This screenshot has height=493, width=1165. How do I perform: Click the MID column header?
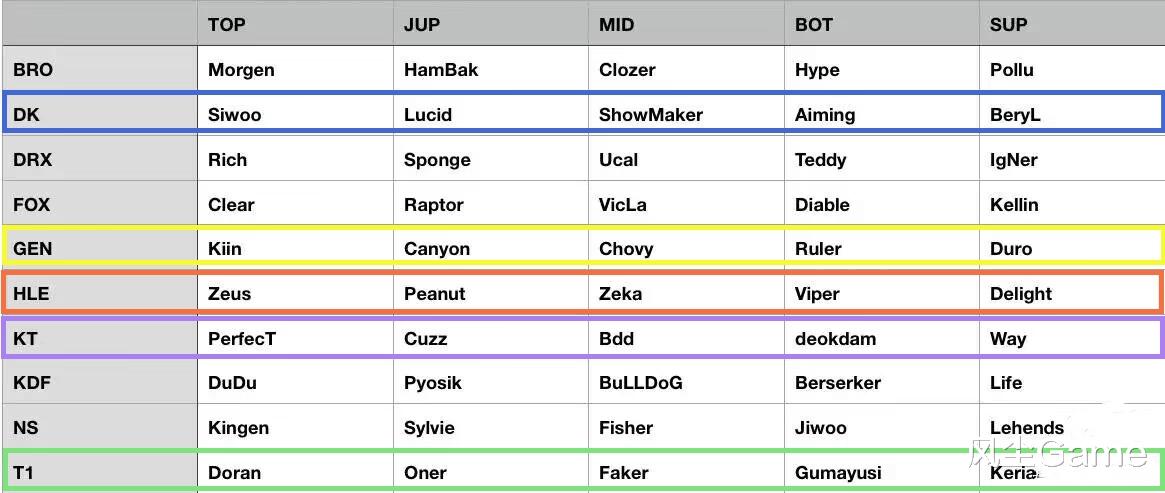pyautogui.click(x=686, y=25)
